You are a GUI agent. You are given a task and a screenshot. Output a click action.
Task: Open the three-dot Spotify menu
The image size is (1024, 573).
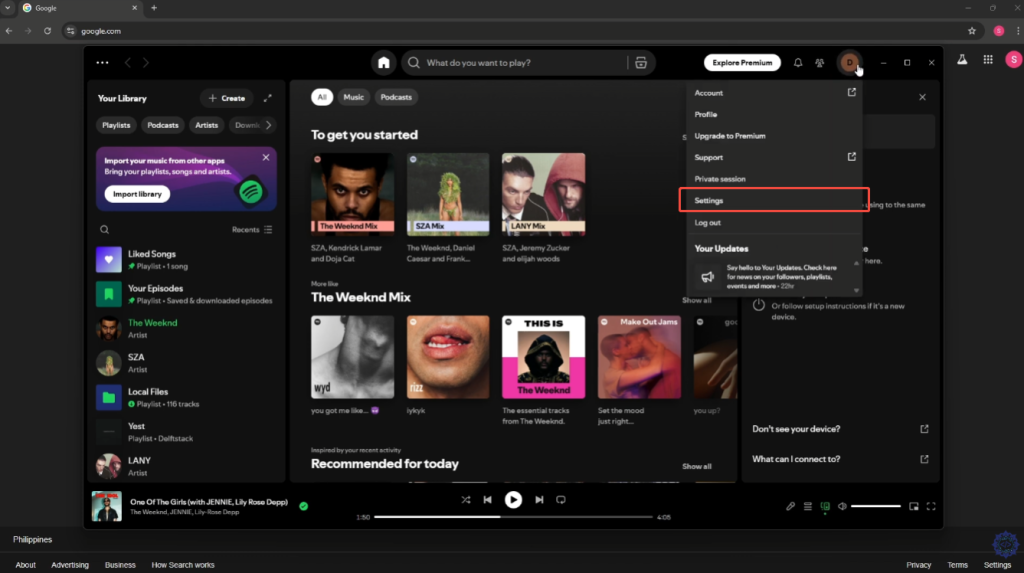coord(103,63)
